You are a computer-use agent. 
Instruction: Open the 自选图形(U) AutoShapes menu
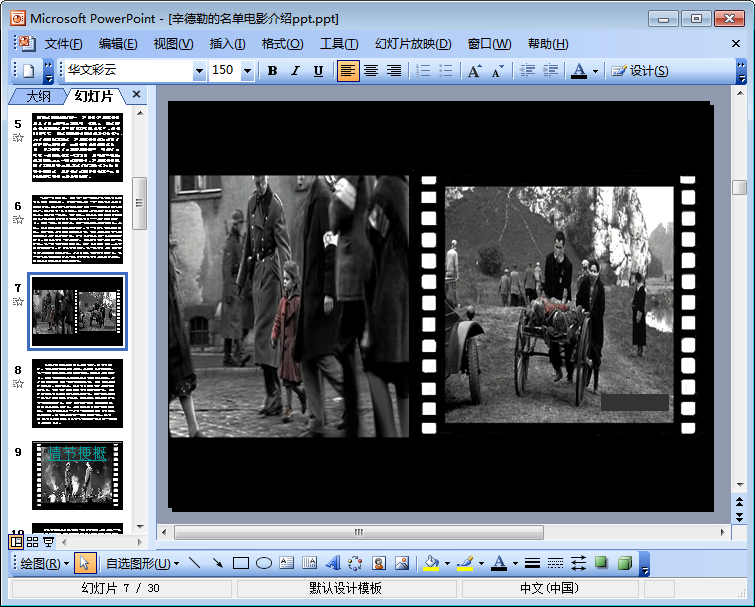pyautogui.click(x=143, y=563)
